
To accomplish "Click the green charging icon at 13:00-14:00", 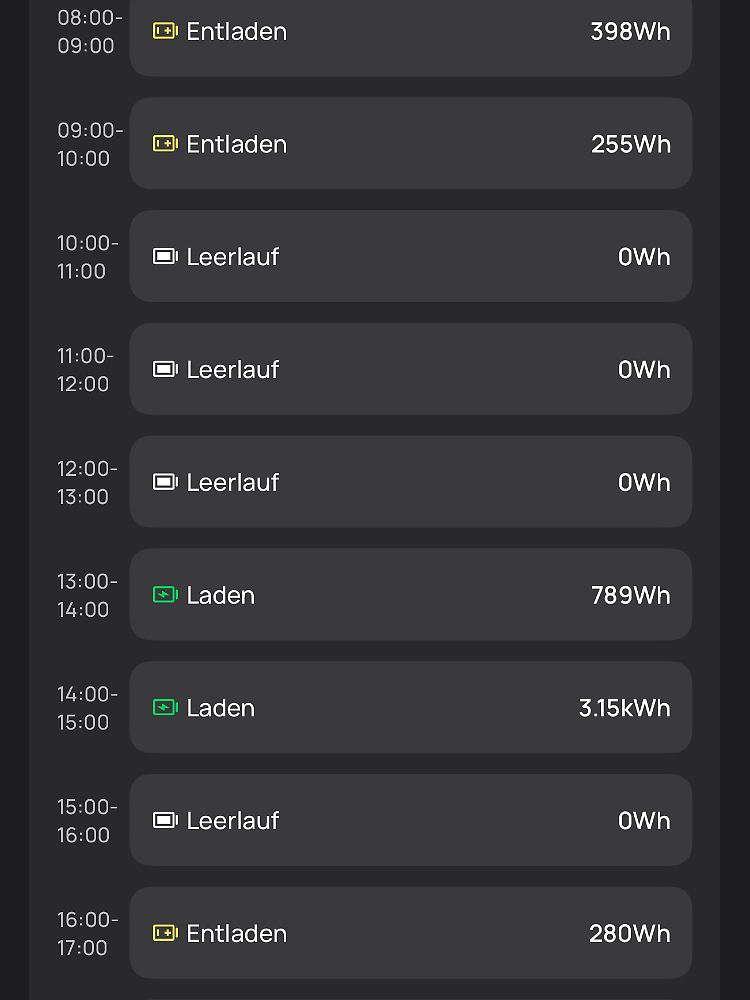I will 165,594.
